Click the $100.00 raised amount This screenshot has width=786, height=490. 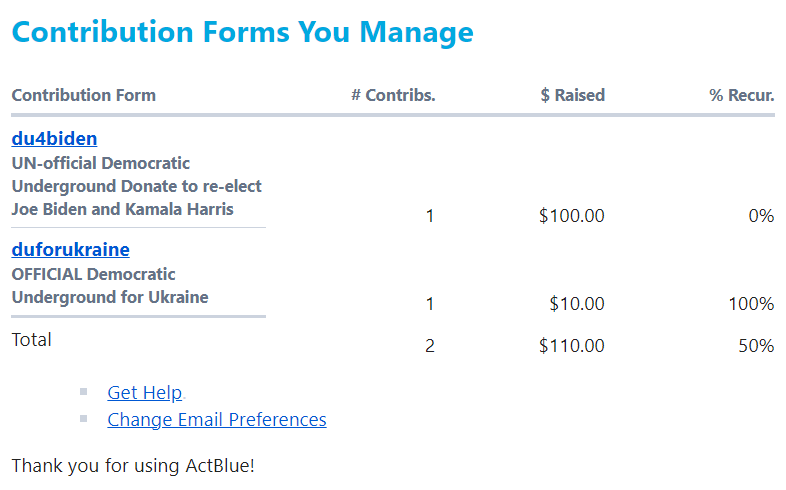coord(571,216)
